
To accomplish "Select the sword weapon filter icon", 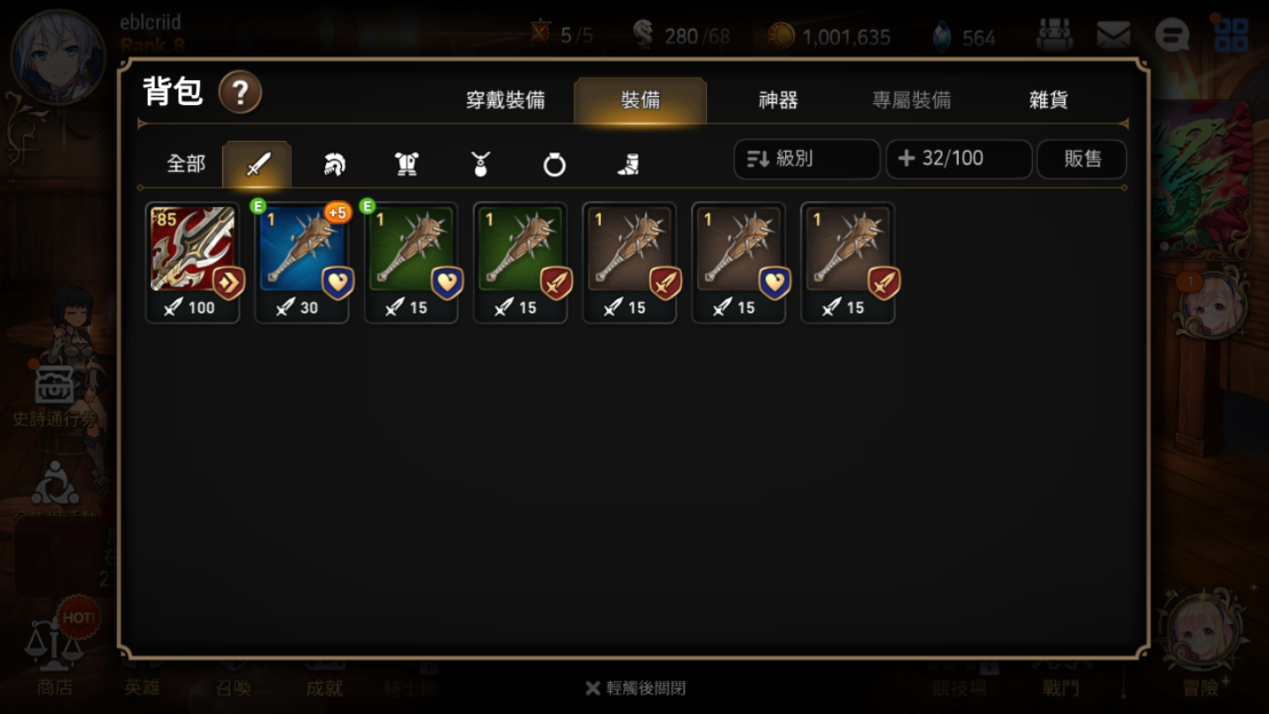I will (258, 164).
